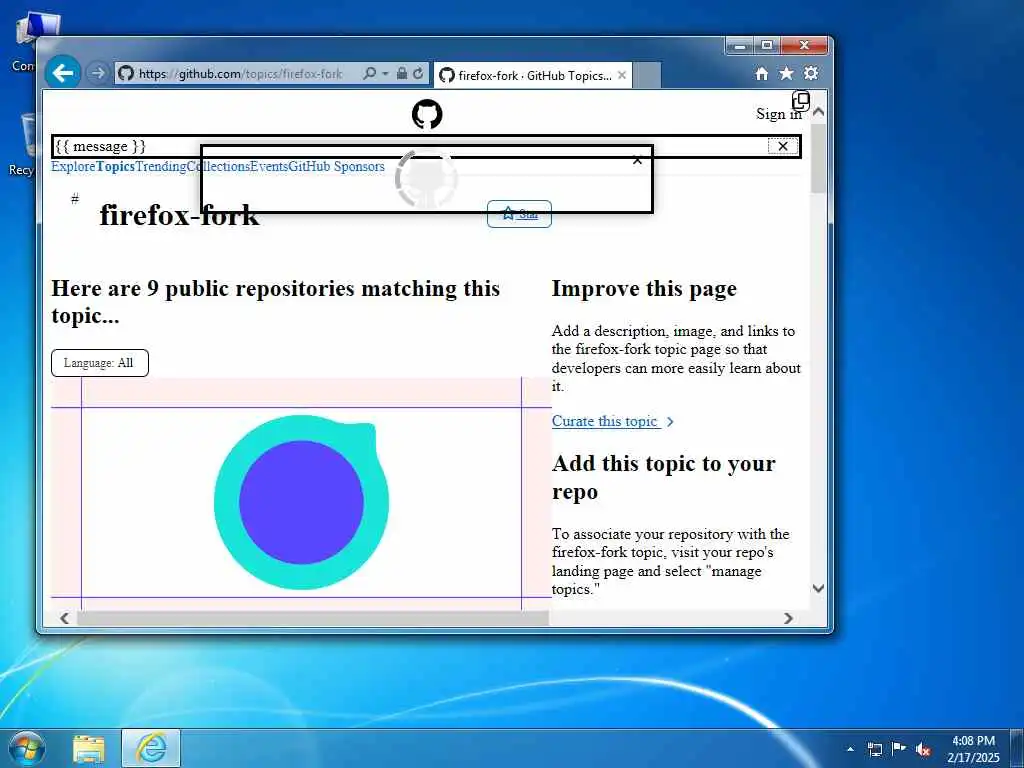The width and height of the screenshot is (1024, 768).
Task: Dismiss the {{ message }} banner with its X
Action: [x=782, y=146]
